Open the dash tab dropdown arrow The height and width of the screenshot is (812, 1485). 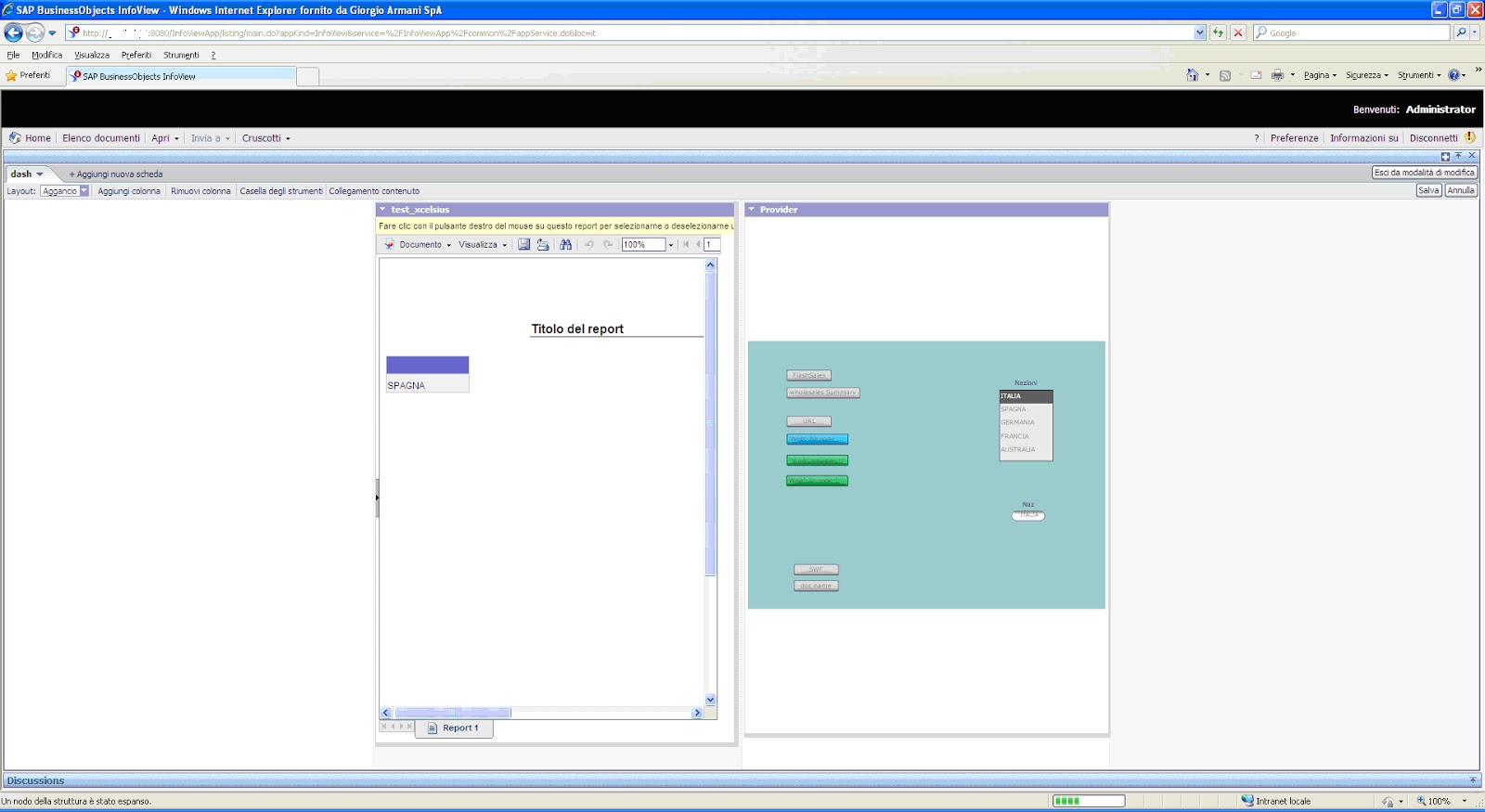pyautogui.click(x=40, y=174)
